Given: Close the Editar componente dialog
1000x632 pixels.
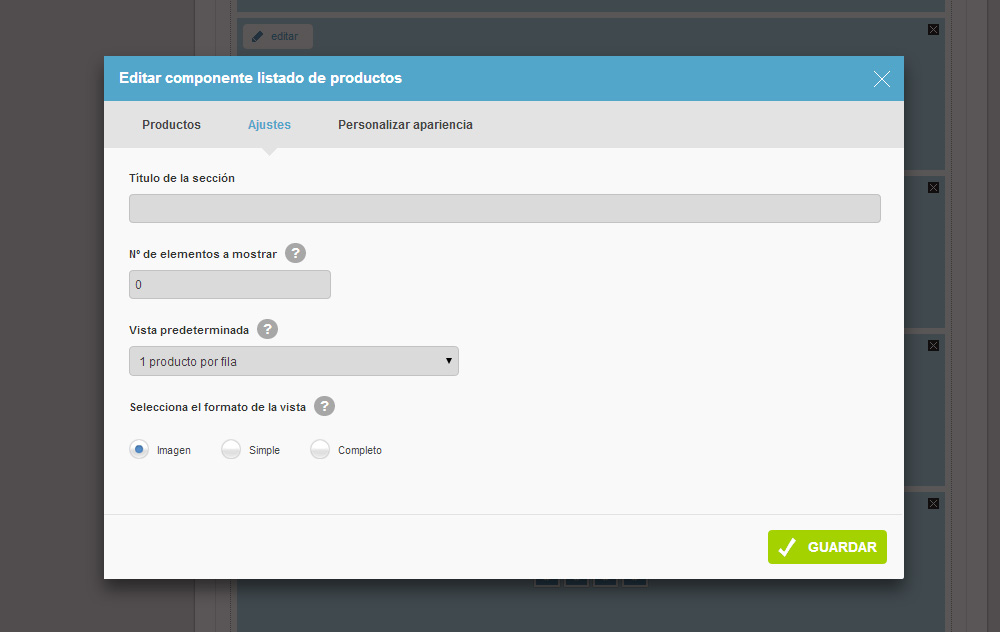Looking at the screenshot, I should pyautogui.click(x=881, y=78).
